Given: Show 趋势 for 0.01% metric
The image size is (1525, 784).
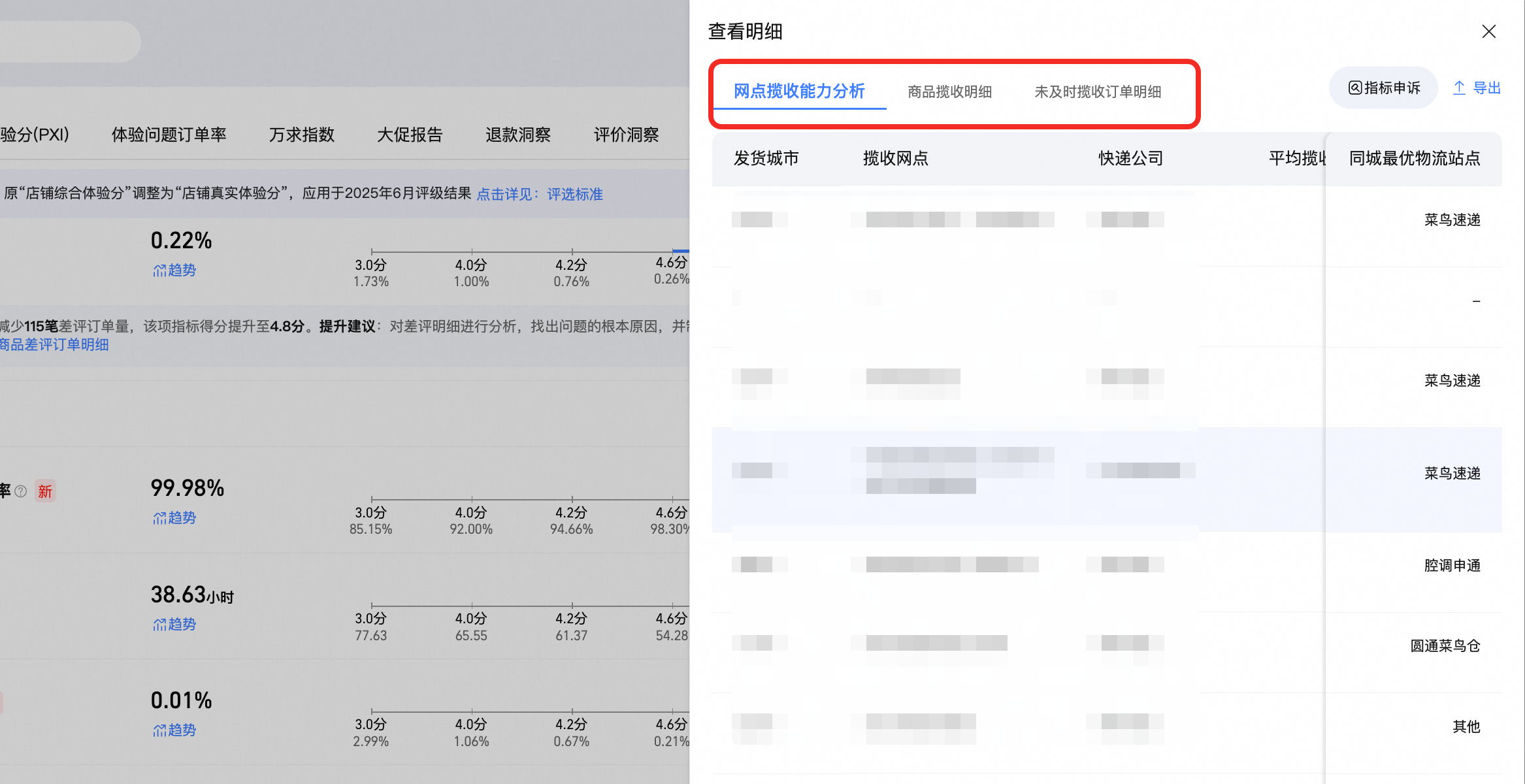Looking at the screenshot, I should pyautogui.click(x=174, y=730).
